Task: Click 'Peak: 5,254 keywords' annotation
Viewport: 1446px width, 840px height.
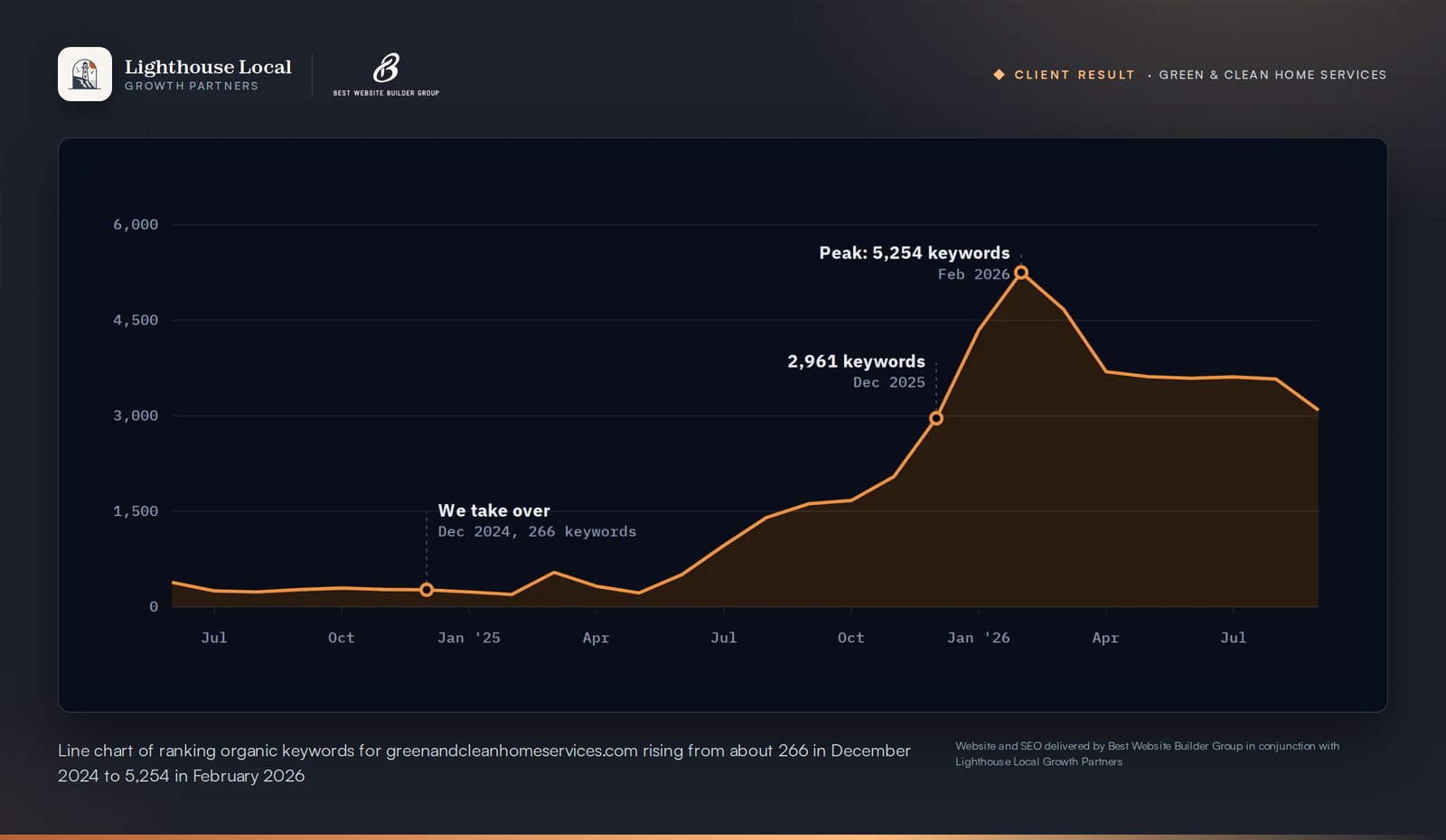Action: pyautogui.click(x=915, y=253)
